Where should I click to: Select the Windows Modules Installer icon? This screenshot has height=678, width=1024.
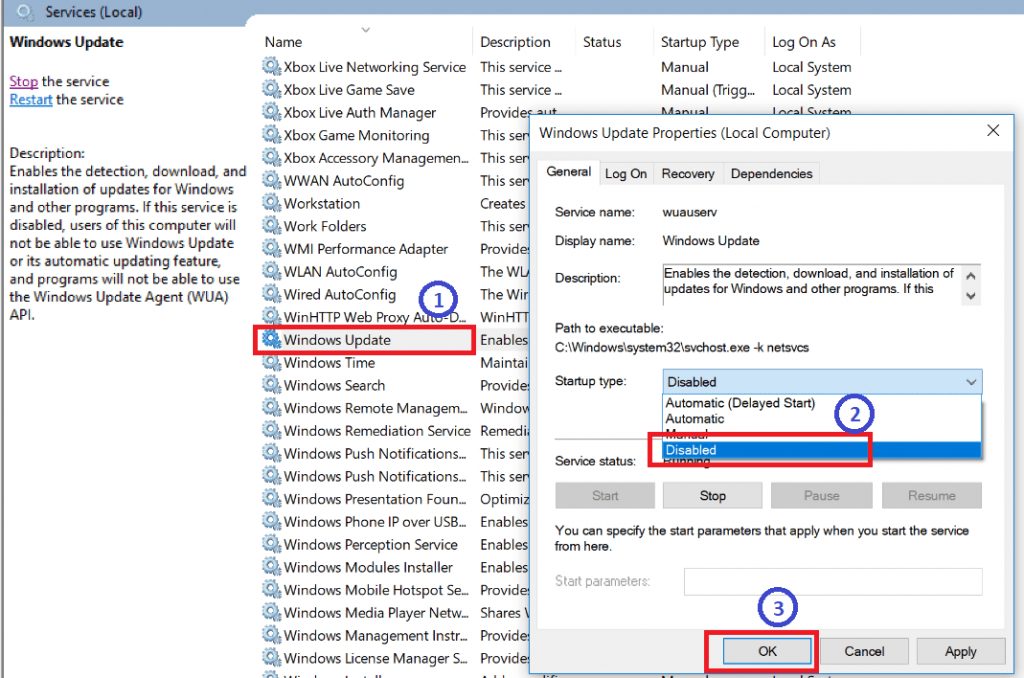(270, 567)
